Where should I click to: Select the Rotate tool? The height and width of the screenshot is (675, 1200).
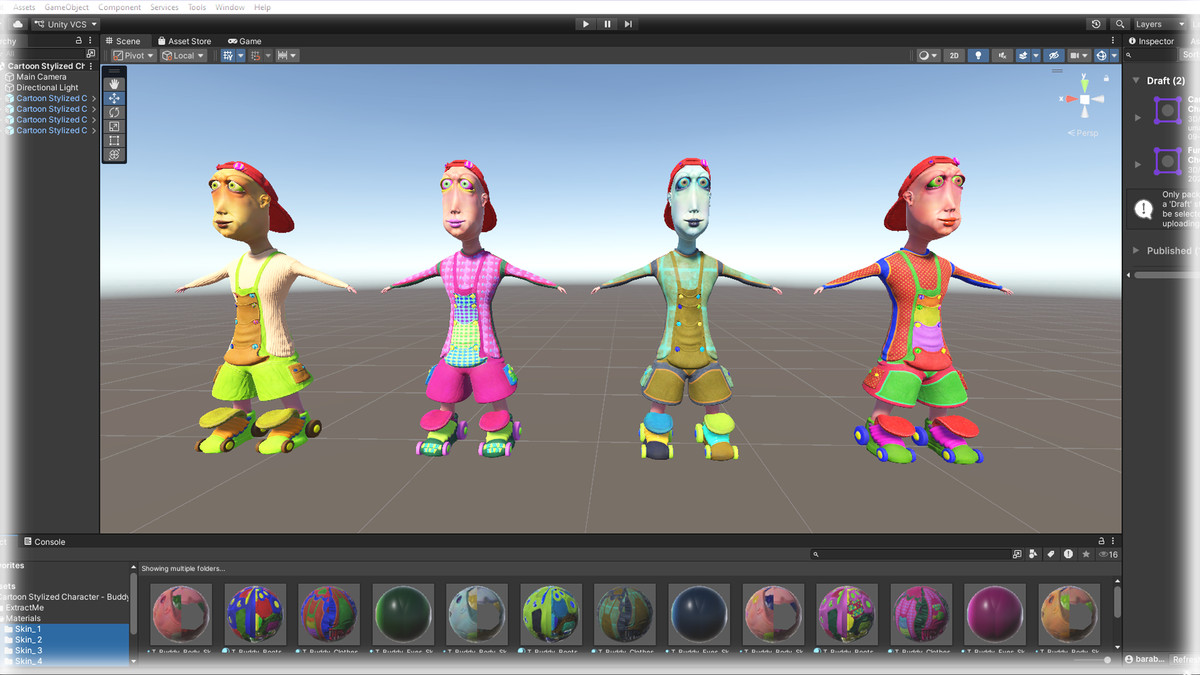[x=114, y=112]
